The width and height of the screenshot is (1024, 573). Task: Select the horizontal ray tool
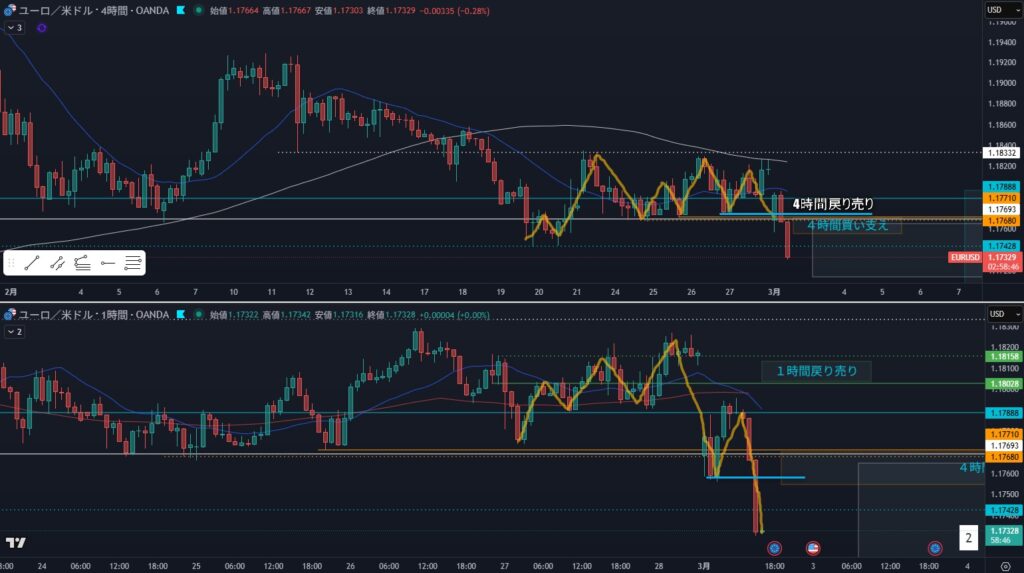click(108, 264)
